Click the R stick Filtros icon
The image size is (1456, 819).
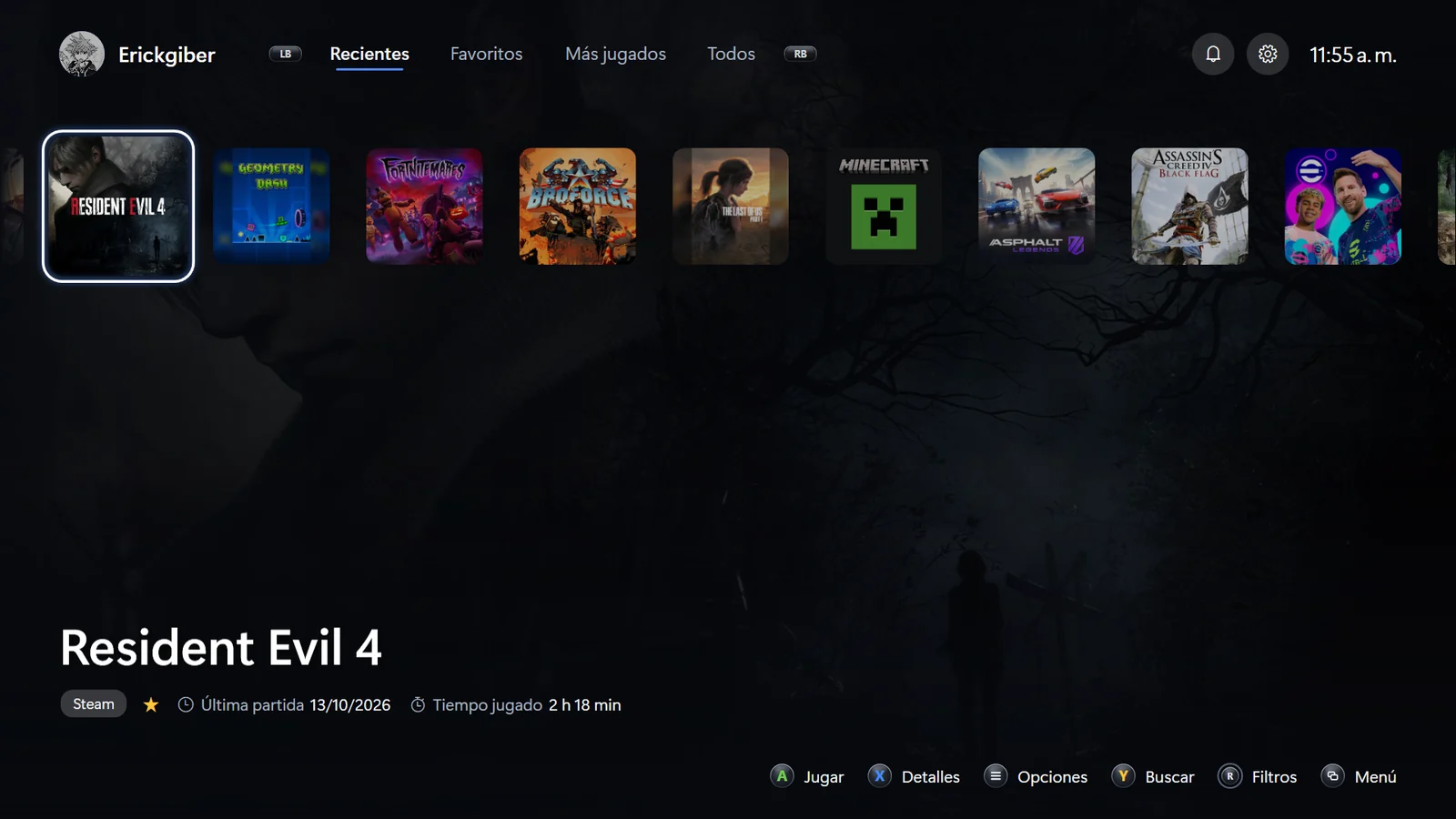[1229, 776]
